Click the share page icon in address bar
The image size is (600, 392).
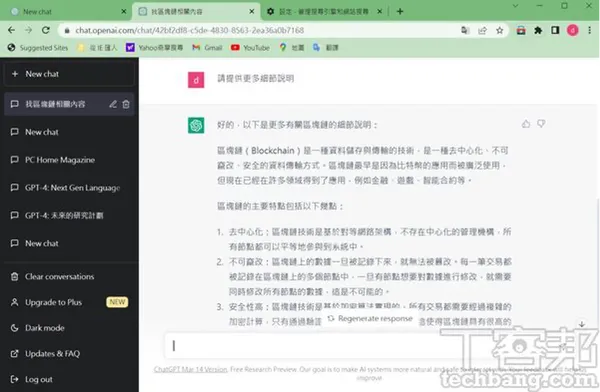pos(483,30)
